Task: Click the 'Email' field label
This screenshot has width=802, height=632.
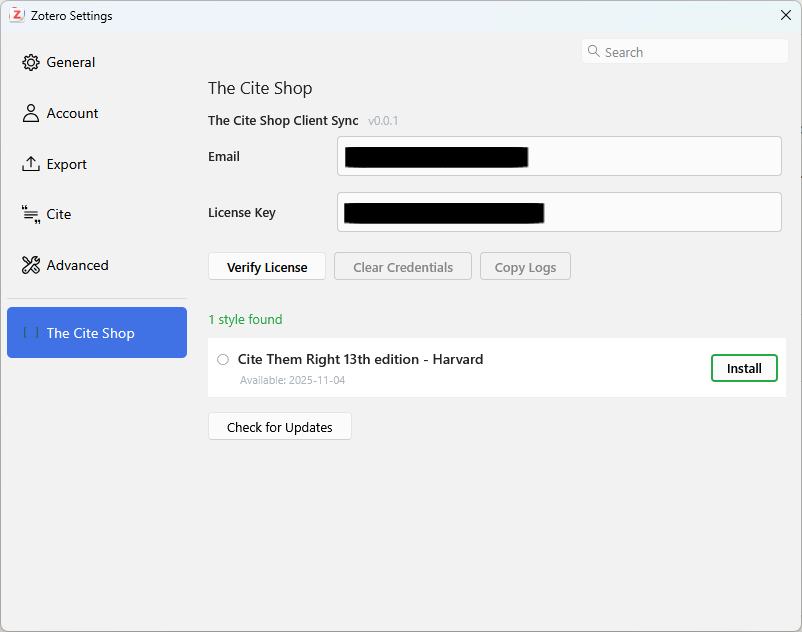Action: (224, 156)
